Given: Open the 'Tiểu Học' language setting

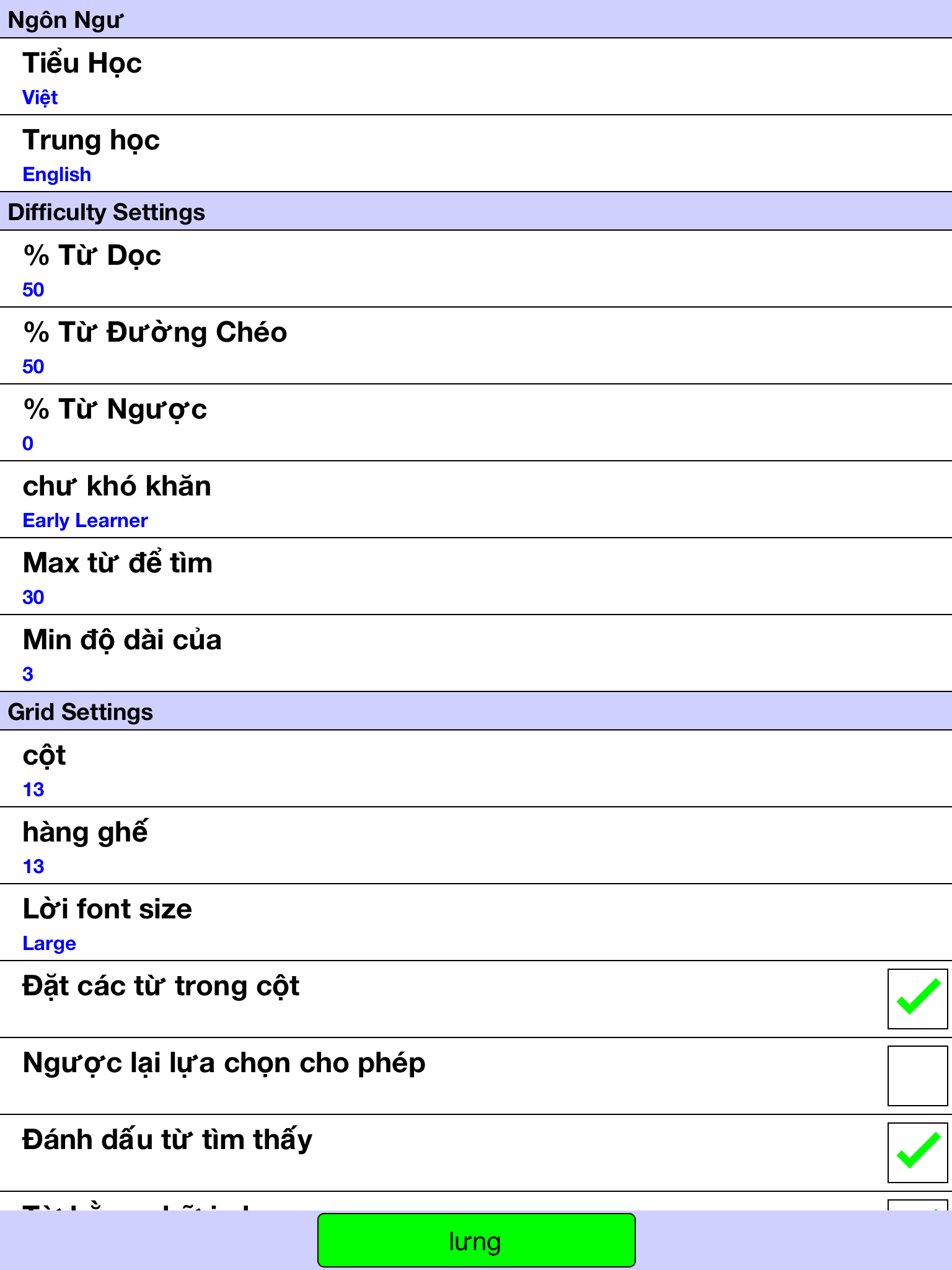Looking at the screenshot, I should point(476,76).
